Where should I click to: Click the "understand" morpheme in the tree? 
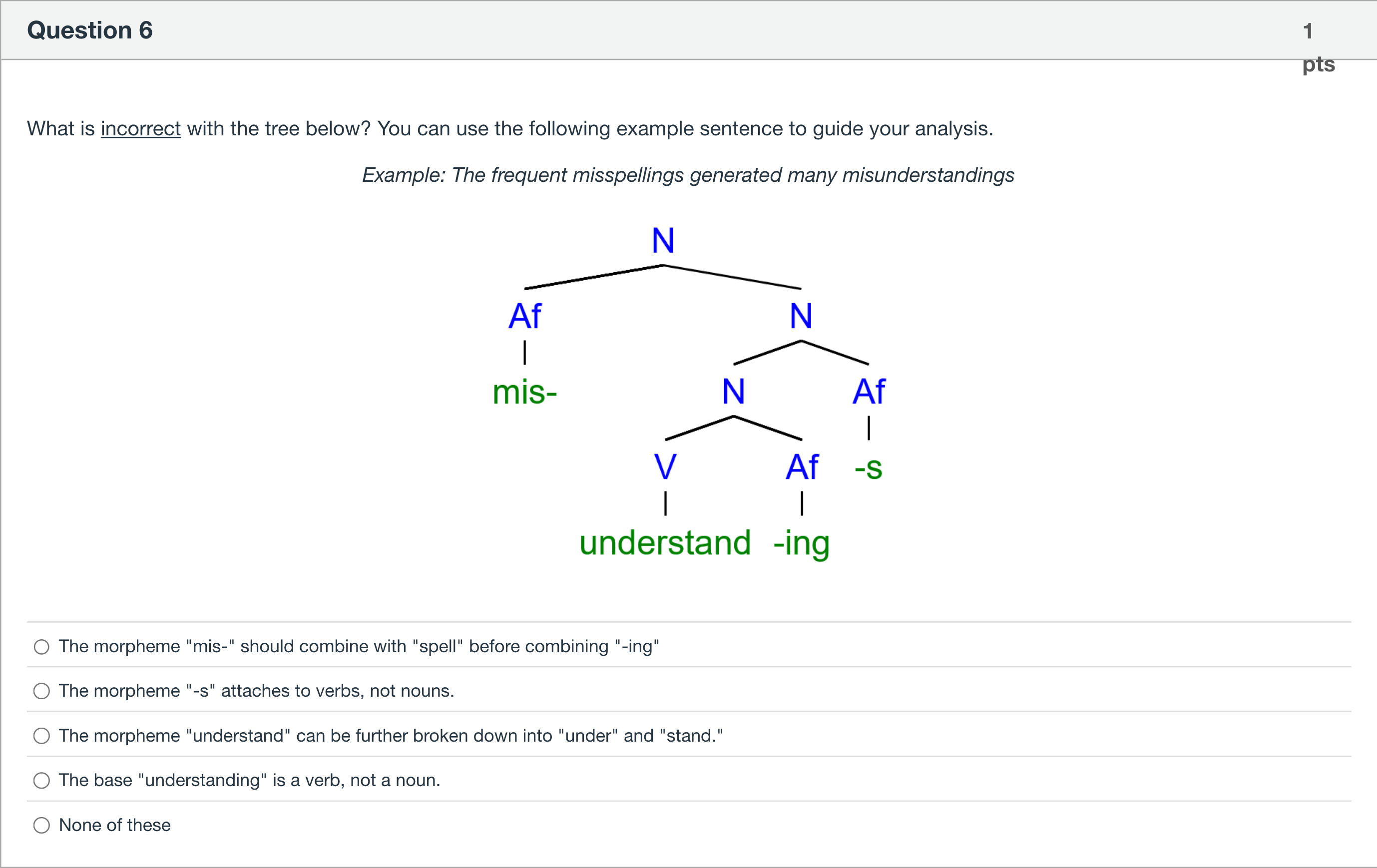(665, 543)
